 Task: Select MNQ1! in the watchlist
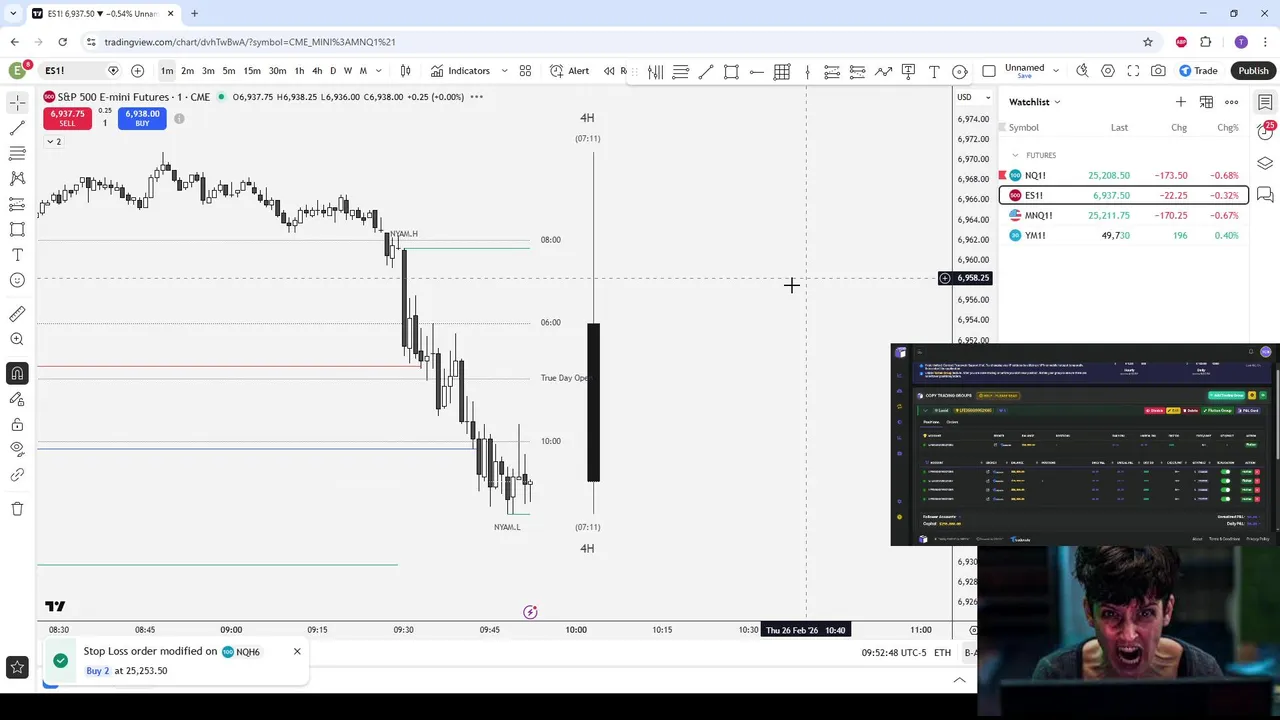click(x=1124, y=215)
